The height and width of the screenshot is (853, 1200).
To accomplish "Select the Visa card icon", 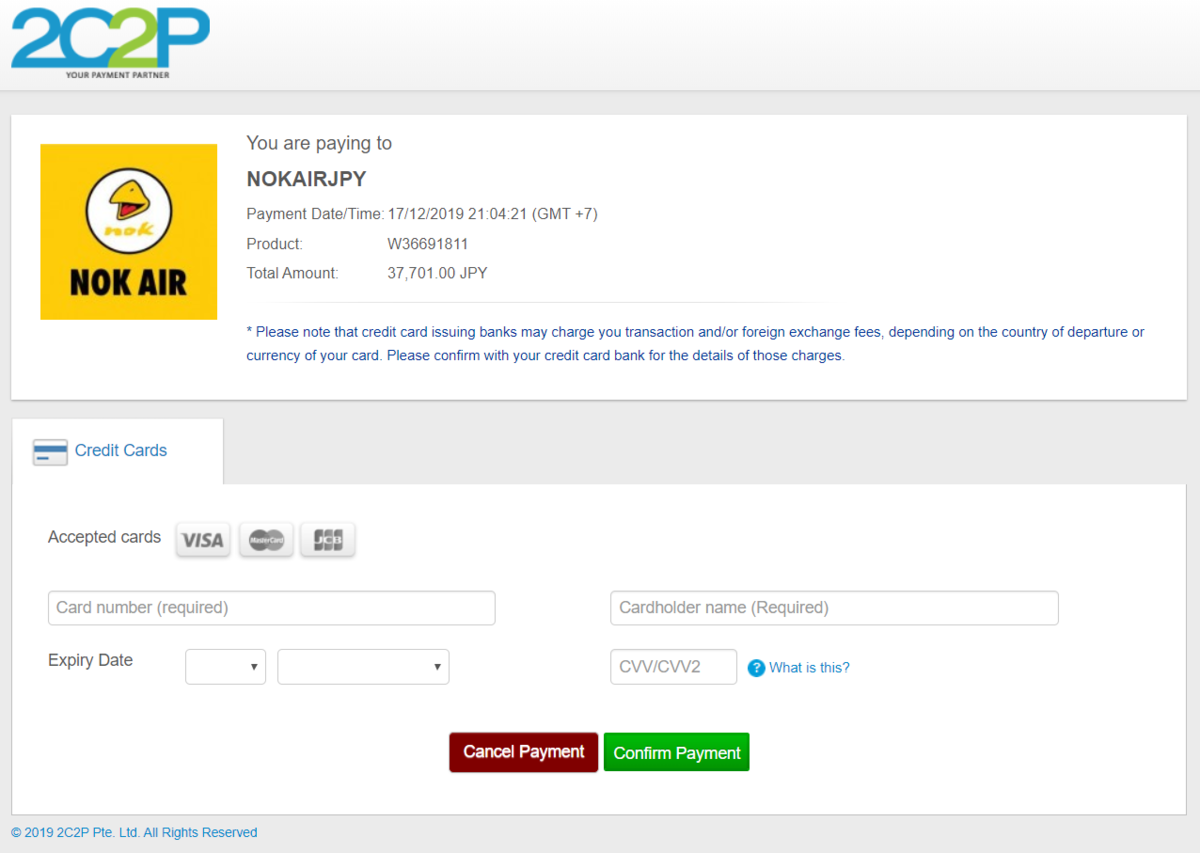I will pos(203,540).
